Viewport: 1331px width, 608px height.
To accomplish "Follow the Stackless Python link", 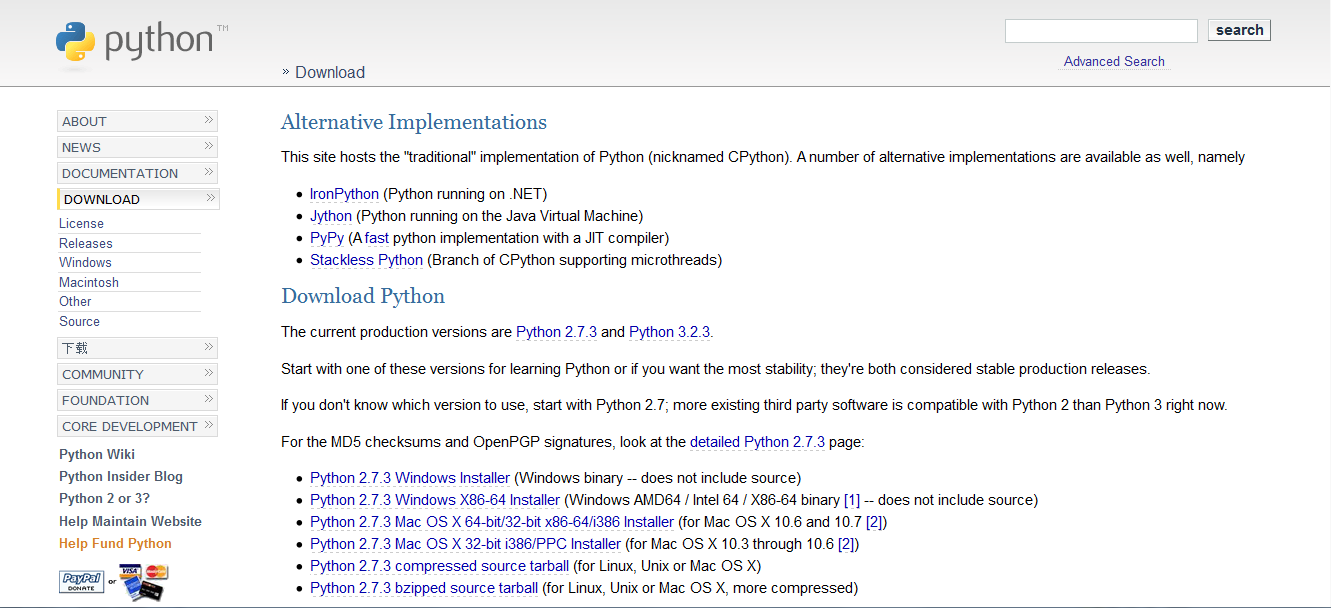I will (x=366, y=260).
